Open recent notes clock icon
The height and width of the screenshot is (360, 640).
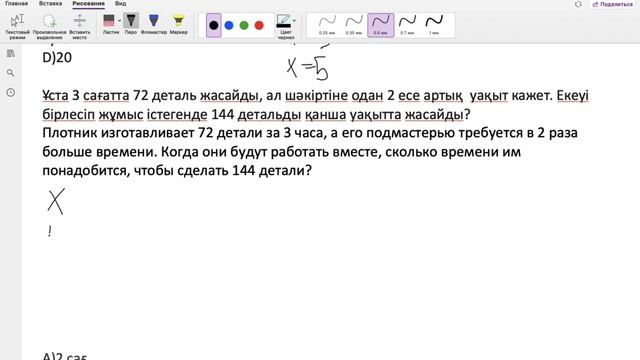coord(11,93)
